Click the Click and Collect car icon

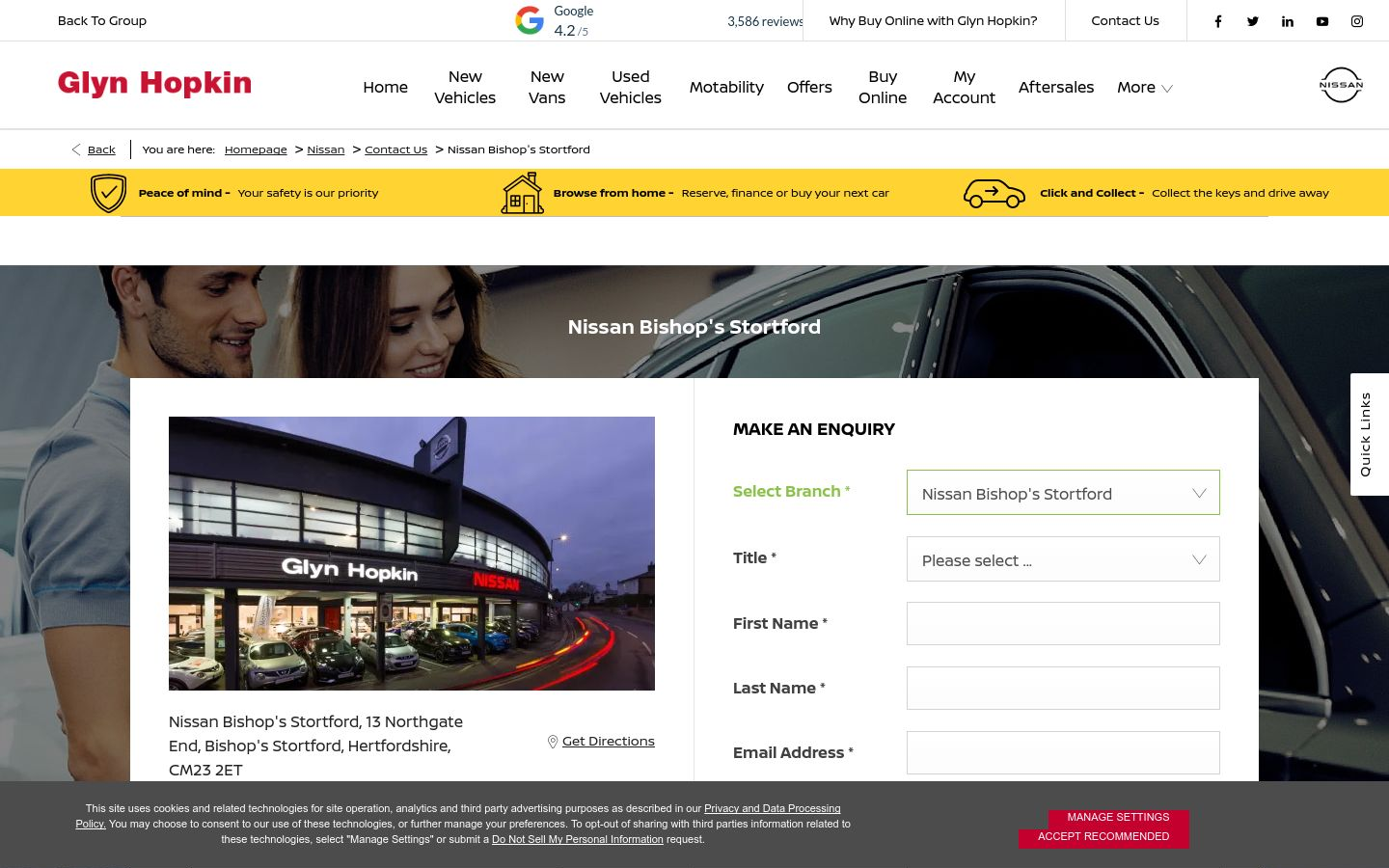point(994,194)
